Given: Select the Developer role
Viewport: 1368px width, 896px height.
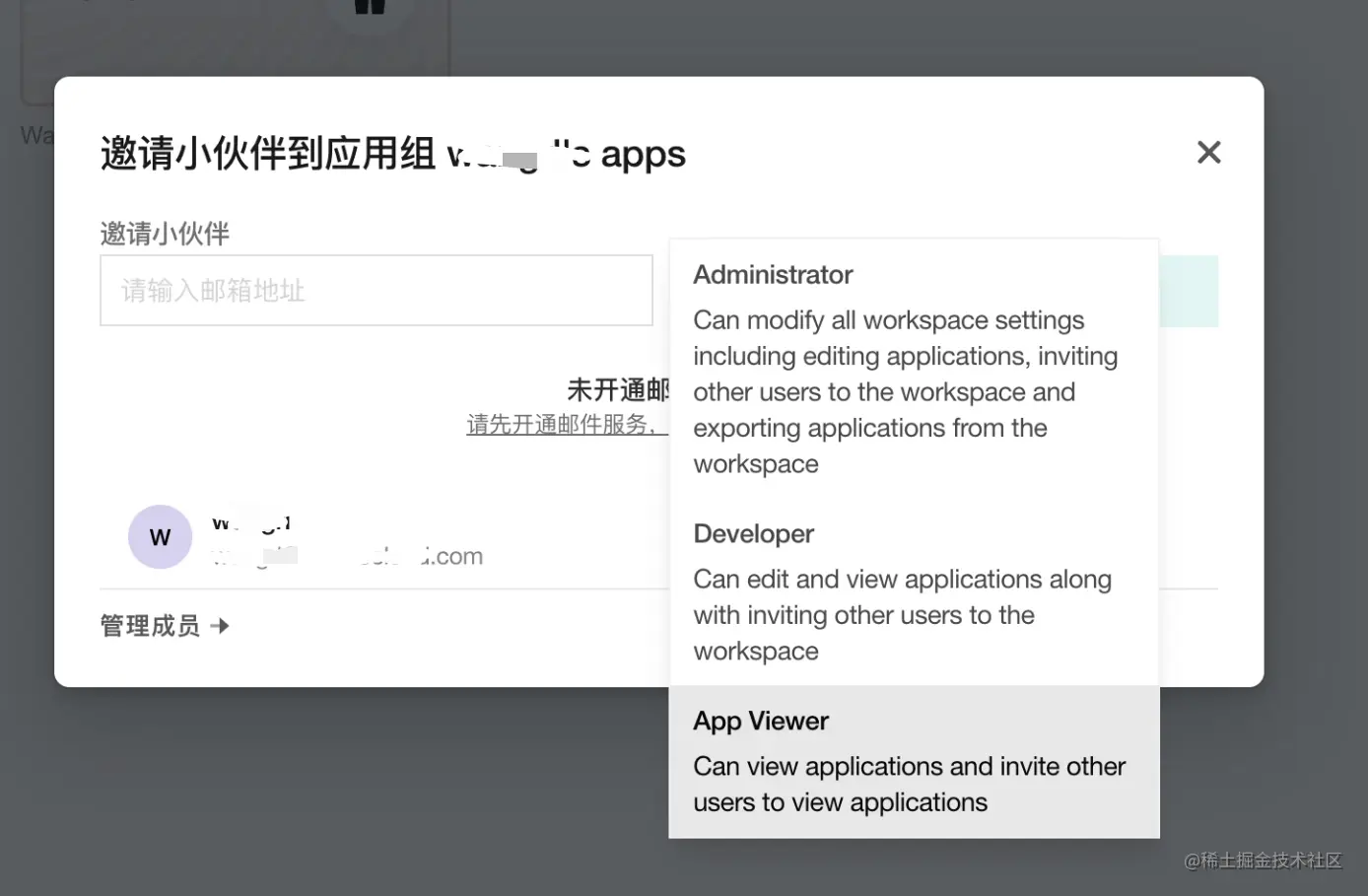Looking at the screenshot, I should click(753, 533).
